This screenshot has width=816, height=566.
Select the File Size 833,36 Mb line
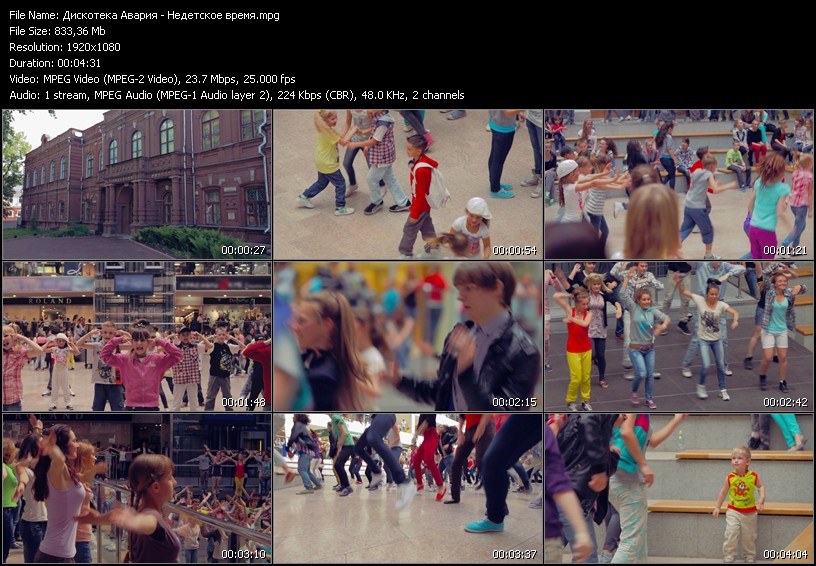coord(57,31)
